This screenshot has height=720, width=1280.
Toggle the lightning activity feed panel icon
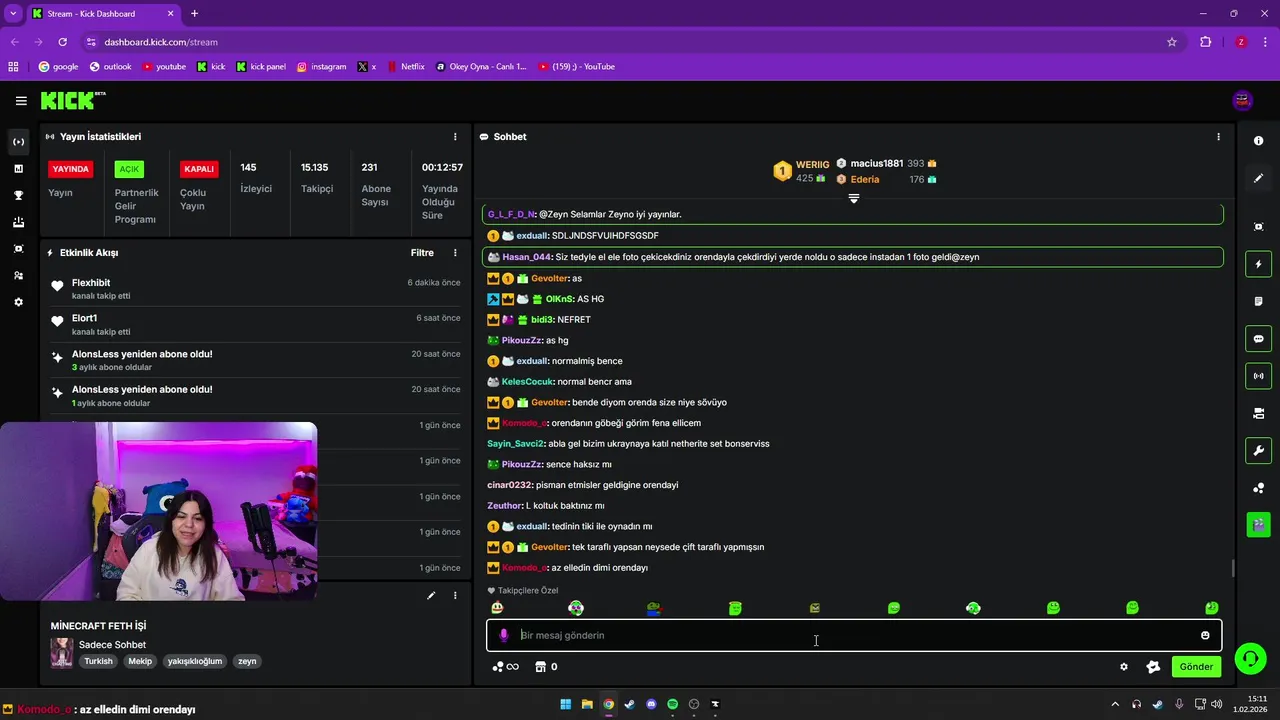pos(1258,264)
